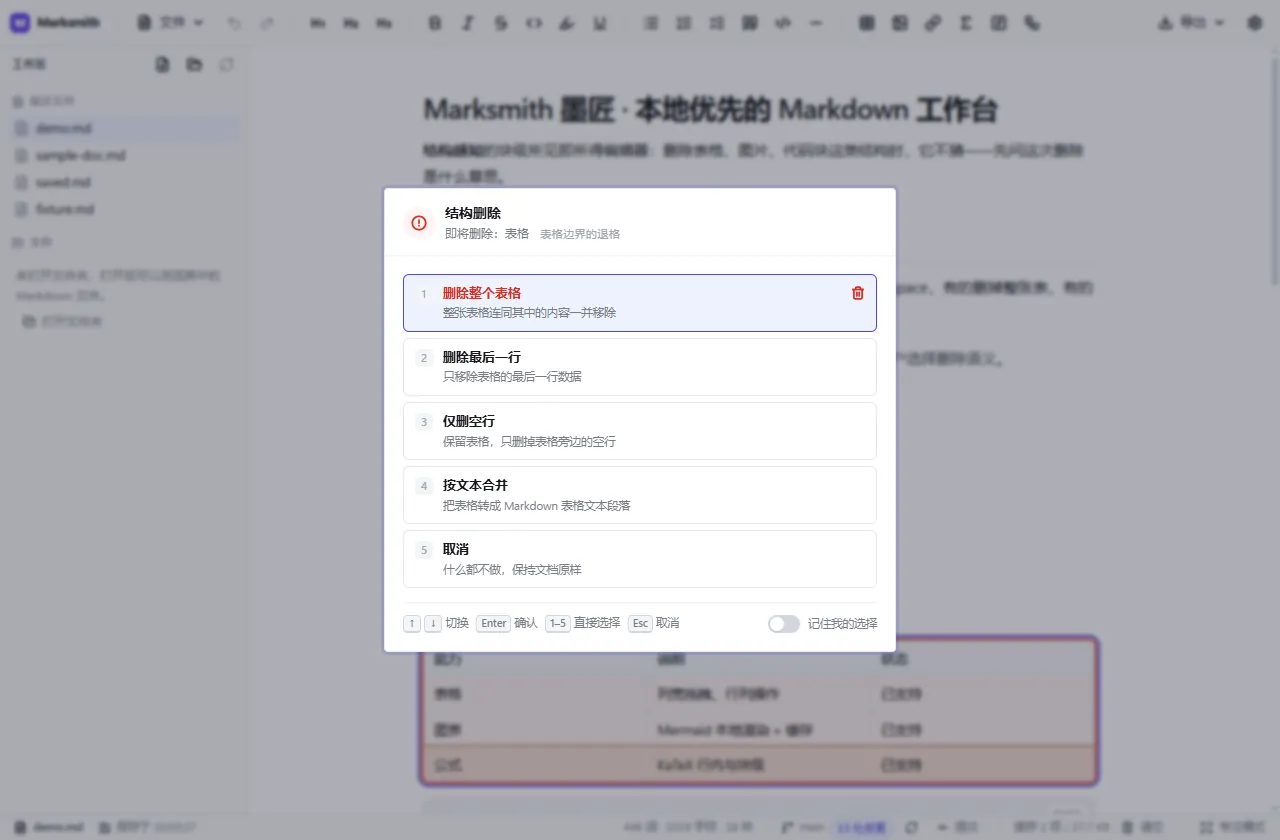Viewport: 1280px width, 840px height.
Task: Select 取消 to keep the document unchanged
Action: [x=640, y=559]
